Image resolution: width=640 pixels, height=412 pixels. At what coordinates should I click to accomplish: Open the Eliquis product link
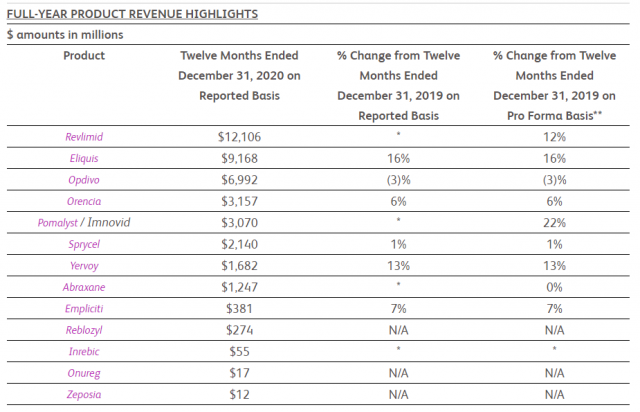[84, 157]
